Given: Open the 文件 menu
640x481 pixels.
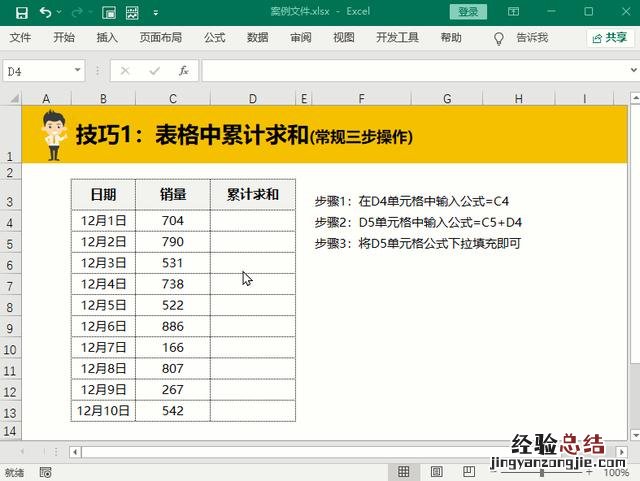Looking at the screenshot, I should 20,38.
